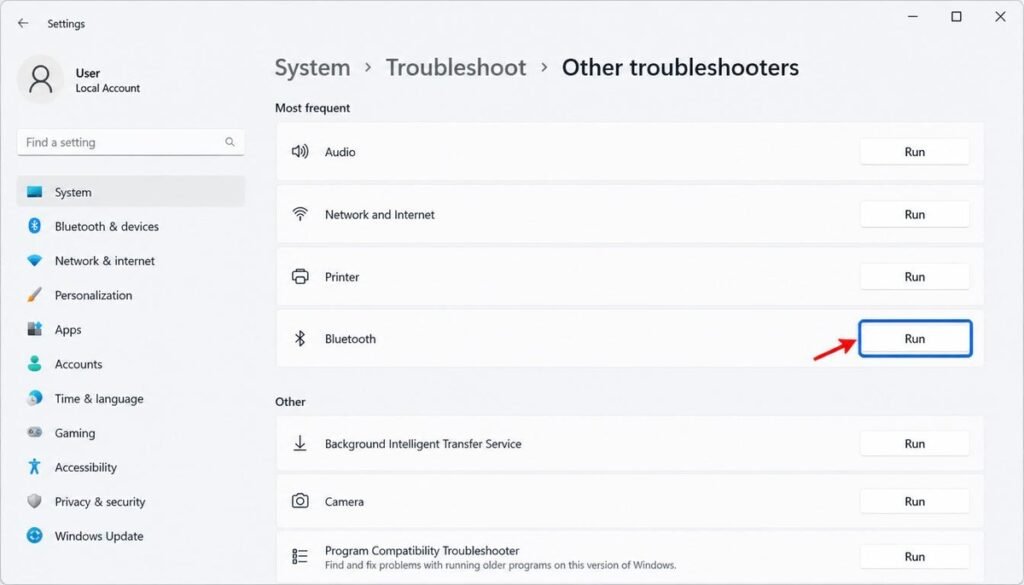The width and height of the screenshot is (1024, 585).
Task: Click the 'Local Account' text
Action: click(108, 88)
